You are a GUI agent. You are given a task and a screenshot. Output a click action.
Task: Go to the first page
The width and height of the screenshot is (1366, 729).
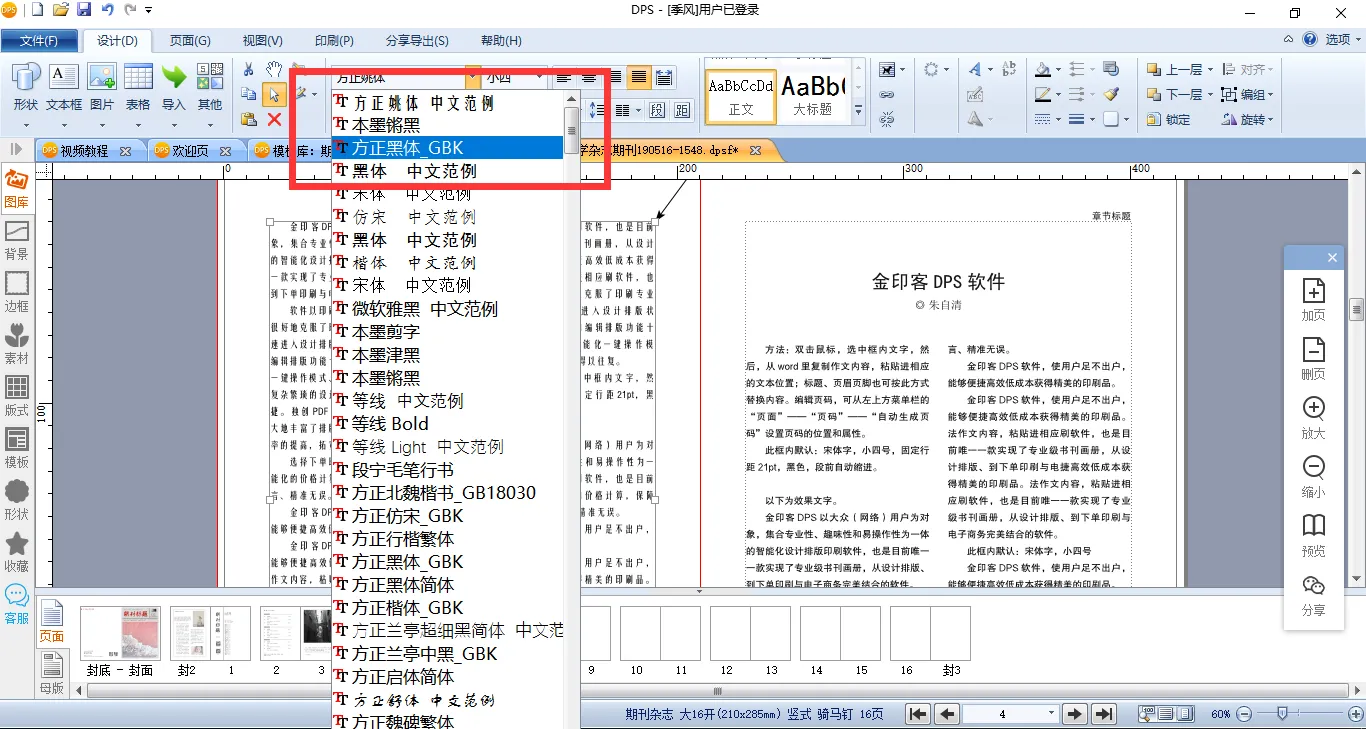point(917,714)
